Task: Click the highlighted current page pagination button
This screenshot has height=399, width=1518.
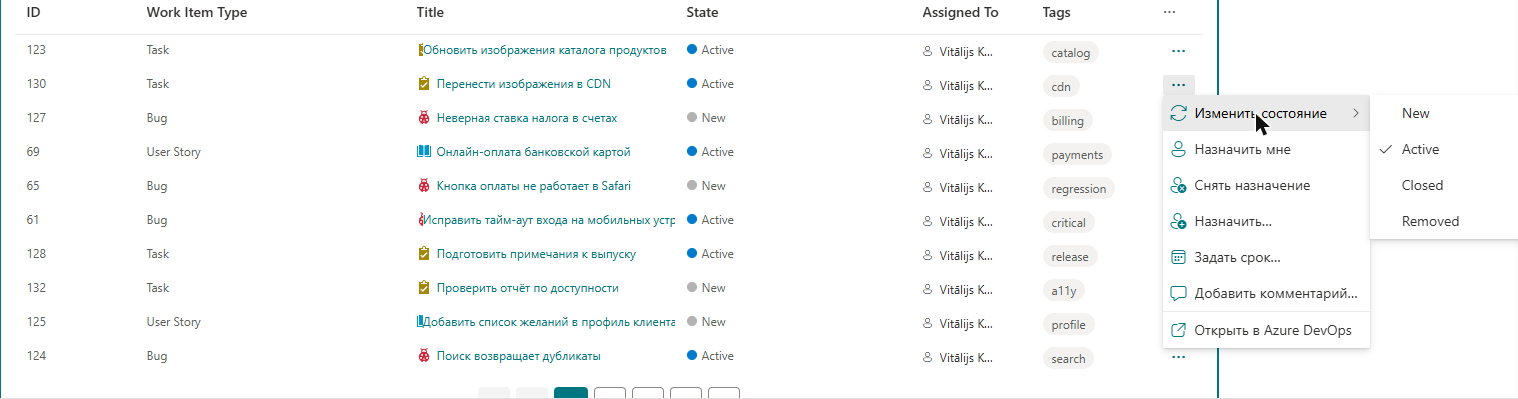Action: click(x=571, y=393)
